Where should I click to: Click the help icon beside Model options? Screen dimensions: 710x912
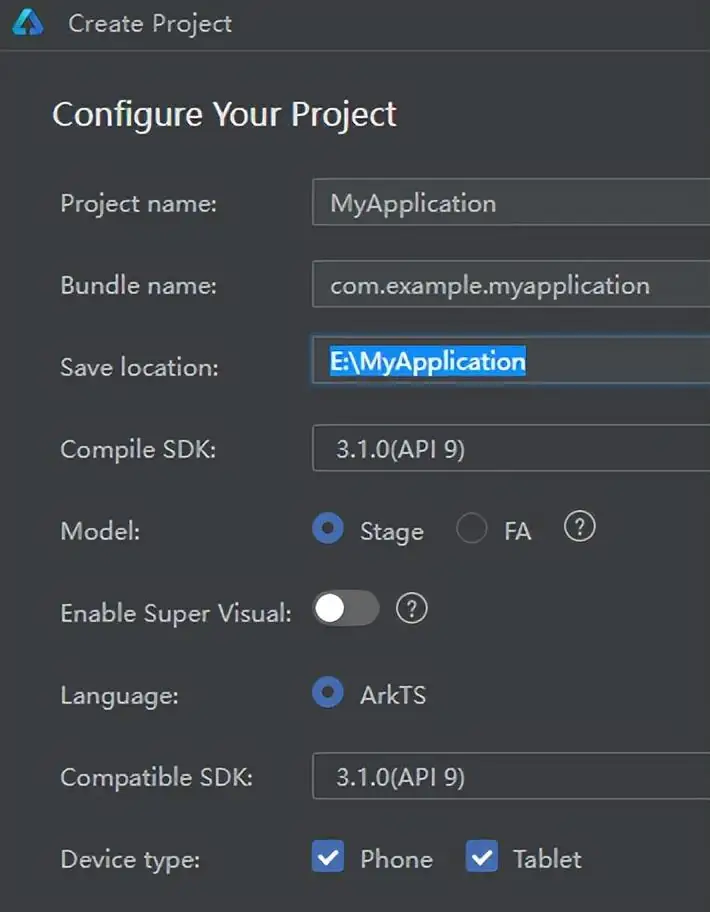point(579,526)
